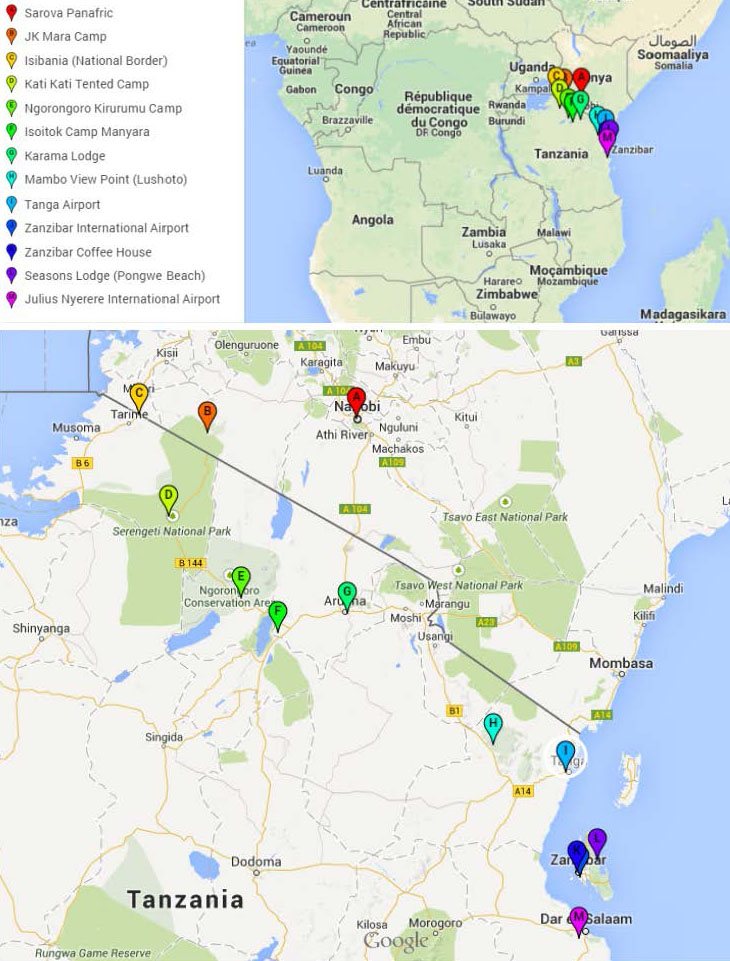
Task: Click blue marker I at Tanga
Action: (566, 753)
